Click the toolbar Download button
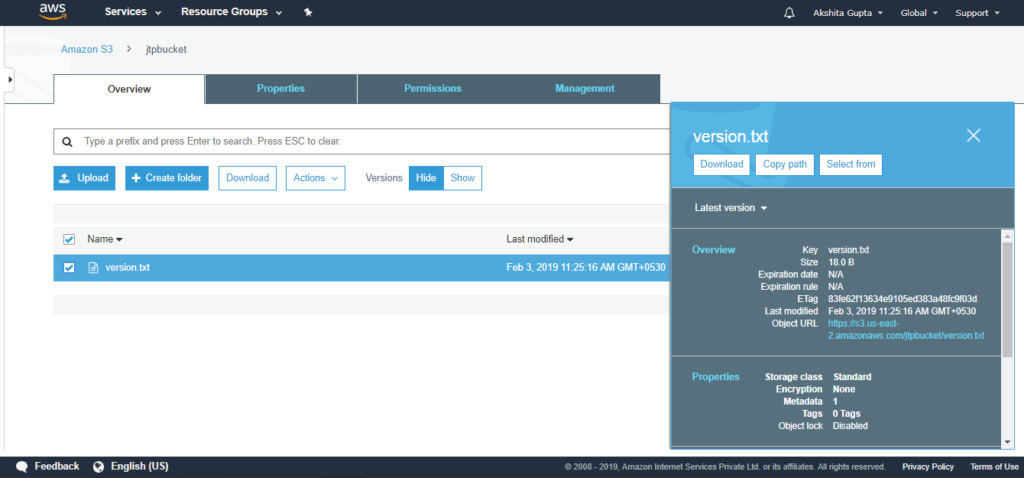The height and width of the screenshot is (478, 1024). tap(248, 178)
